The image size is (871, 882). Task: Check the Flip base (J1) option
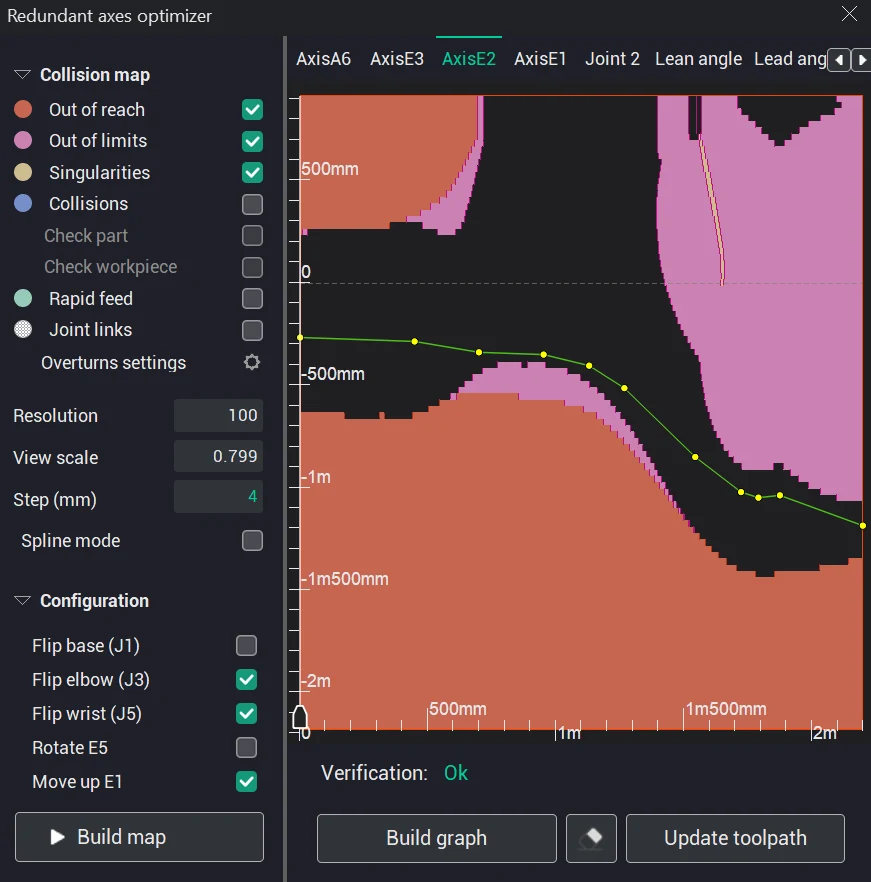click(246, 646)
